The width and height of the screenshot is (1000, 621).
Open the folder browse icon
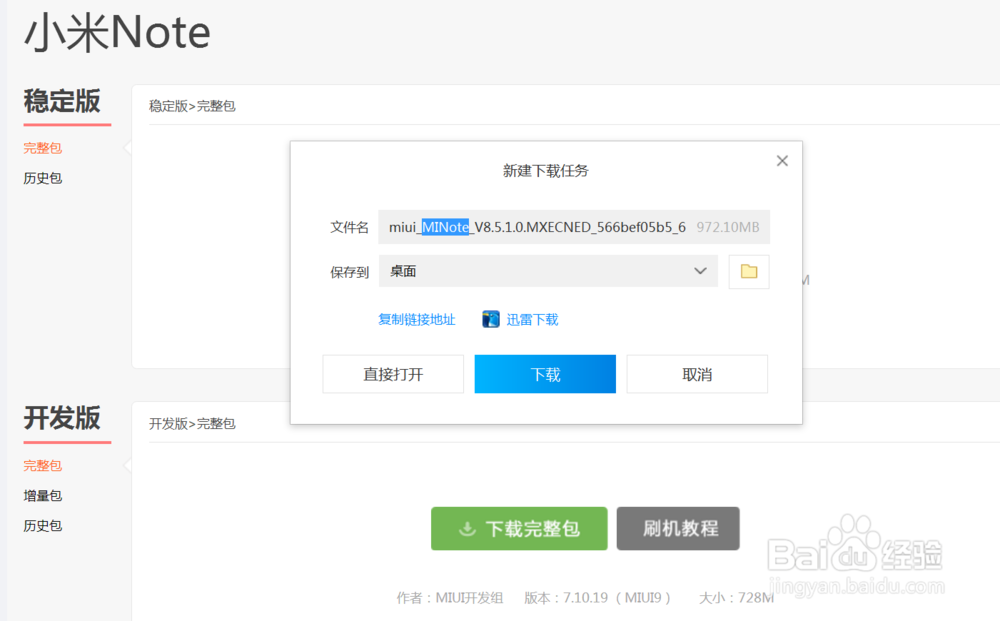[x=749, y=272]
